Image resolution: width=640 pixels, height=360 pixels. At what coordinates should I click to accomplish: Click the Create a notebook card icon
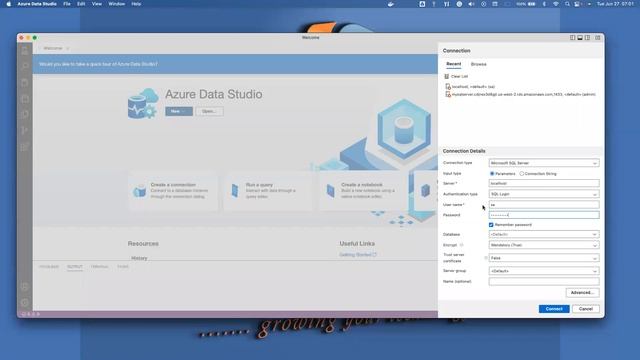point(330,191)
